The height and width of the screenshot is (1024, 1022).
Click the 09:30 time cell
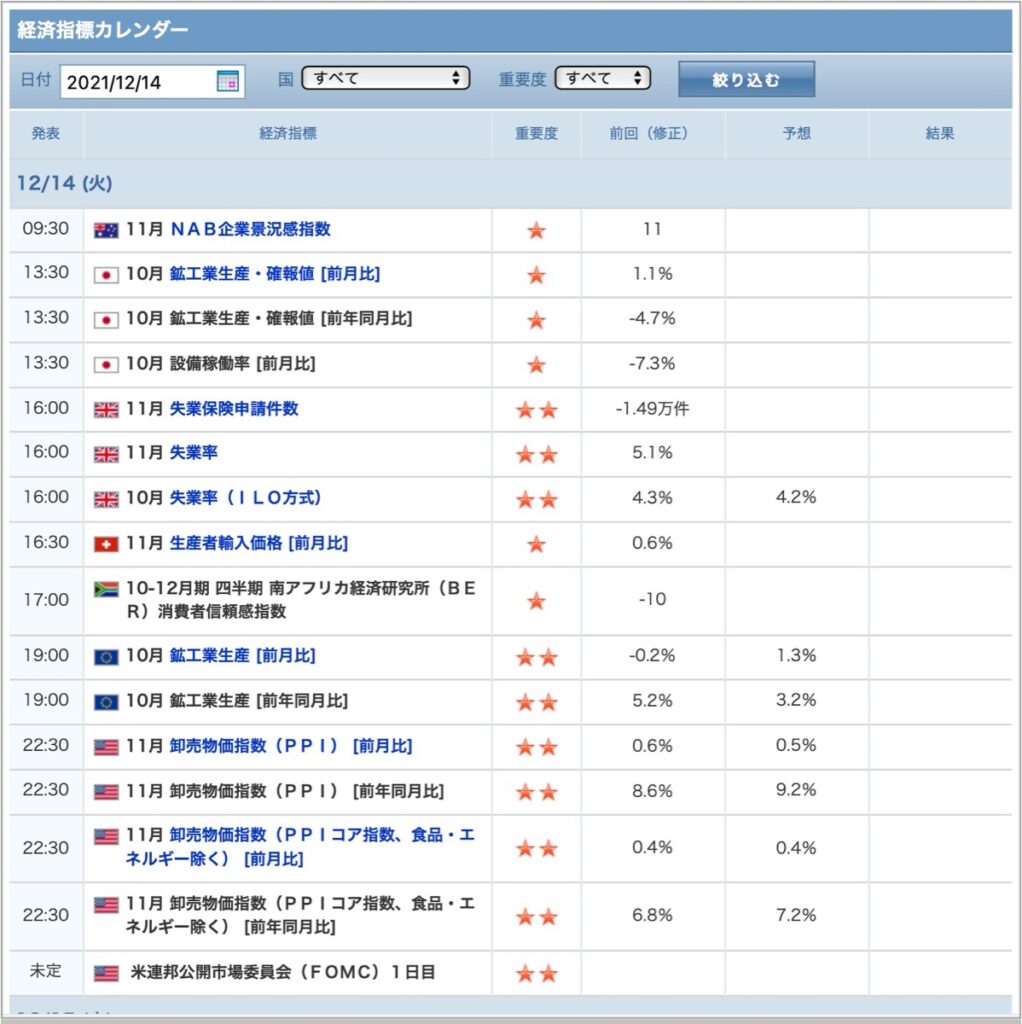pyautogui.click(x=46, y=229)
